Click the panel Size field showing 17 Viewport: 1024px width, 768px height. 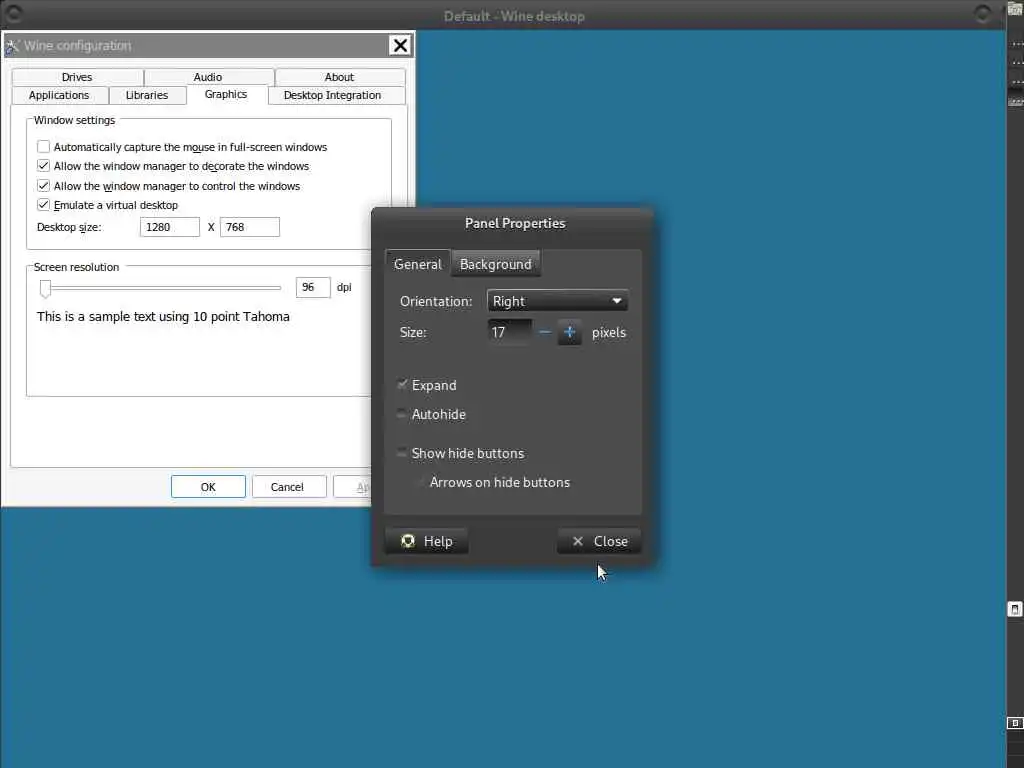pyautogui.click(x=510, y=332)
